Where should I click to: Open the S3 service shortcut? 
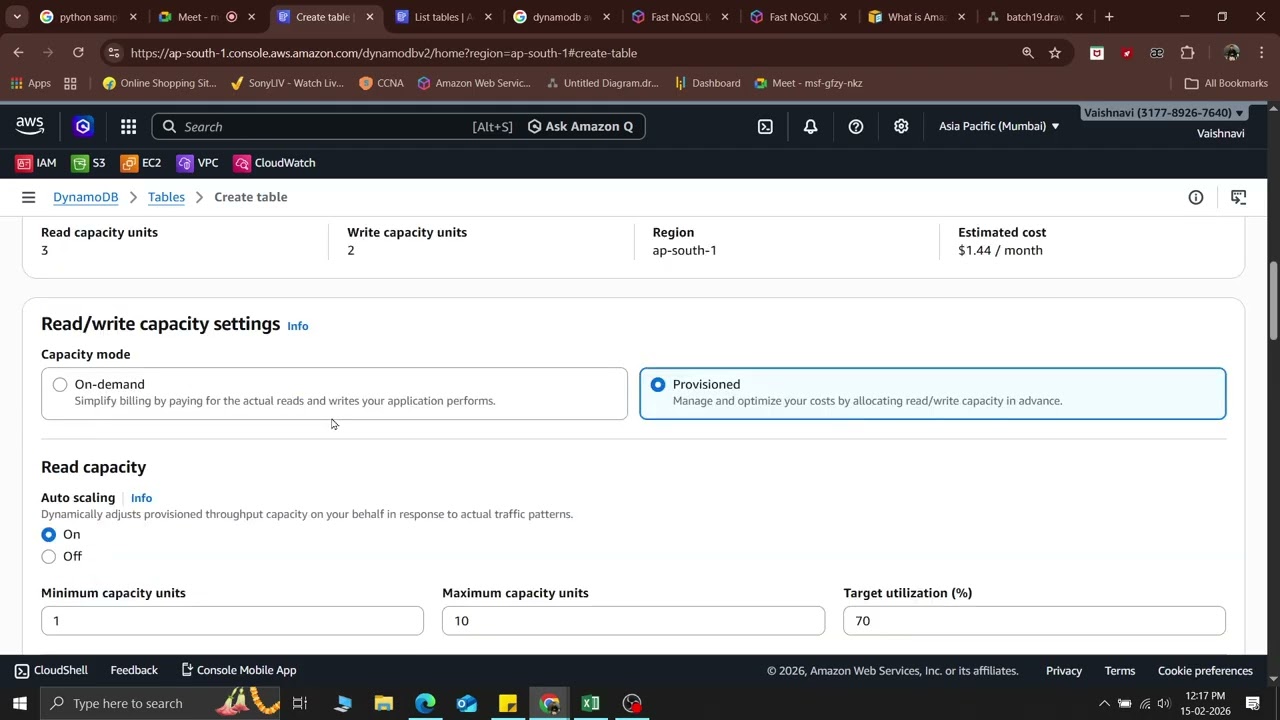88,163
